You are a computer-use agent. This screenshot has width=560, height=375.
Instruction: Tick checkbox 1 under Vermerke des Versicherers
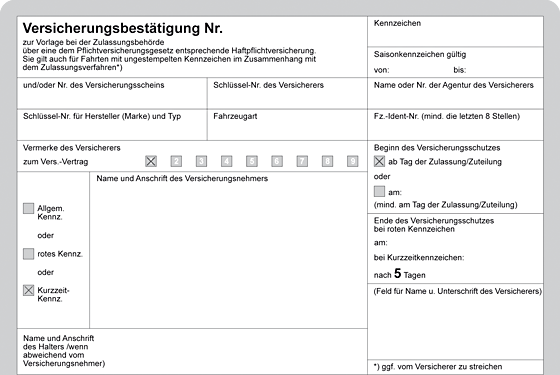tap(151, 161)
